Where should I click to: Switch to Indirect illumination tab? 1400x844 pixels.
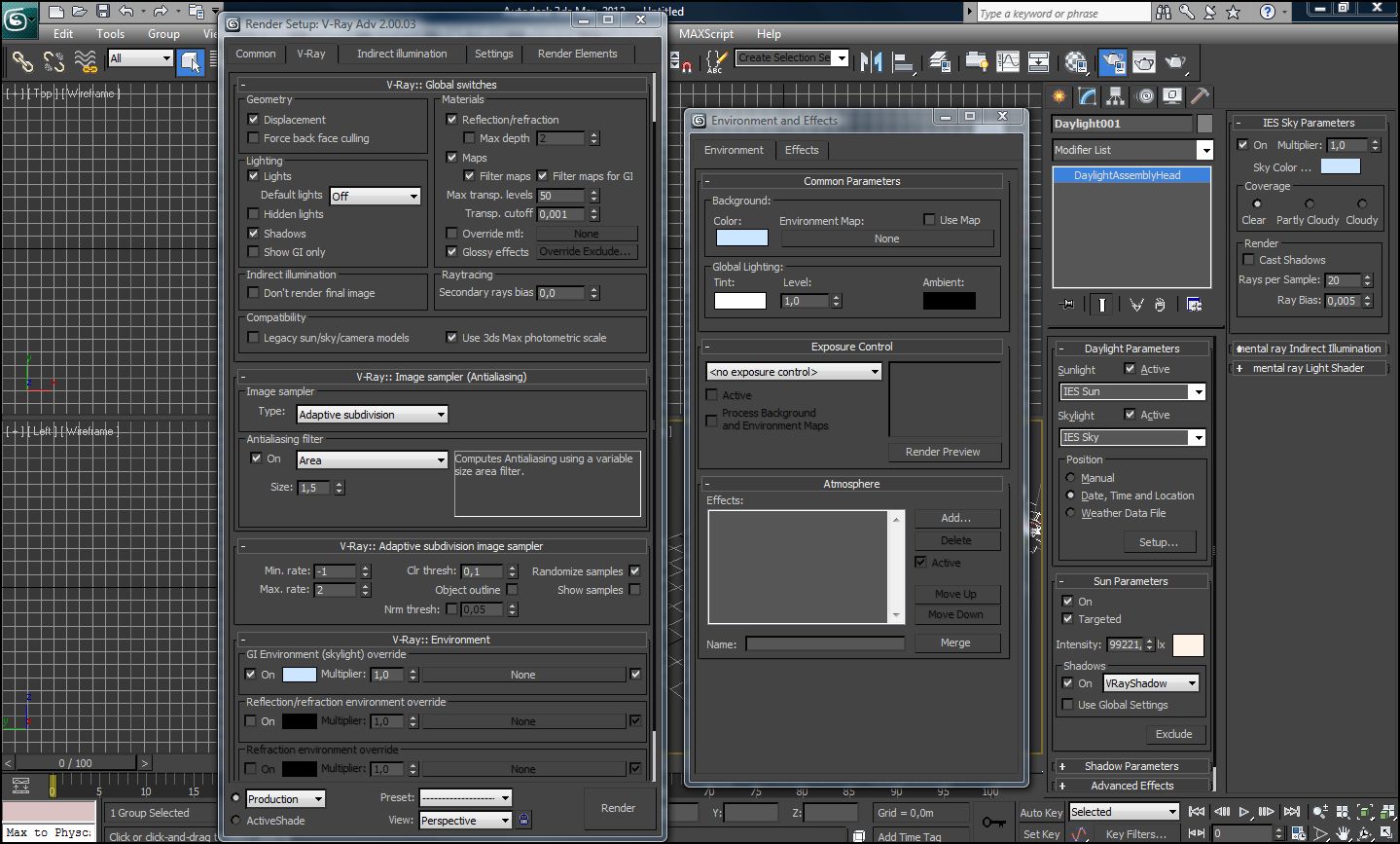click(x=402, y=54)
